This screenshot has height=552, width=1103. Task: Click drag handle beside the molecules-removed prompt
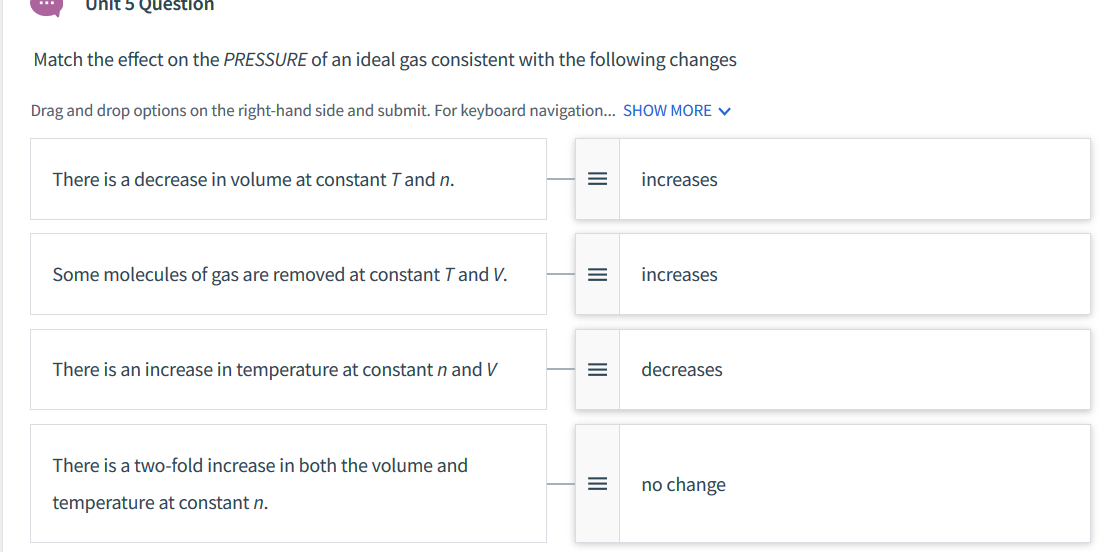[597, 275]
